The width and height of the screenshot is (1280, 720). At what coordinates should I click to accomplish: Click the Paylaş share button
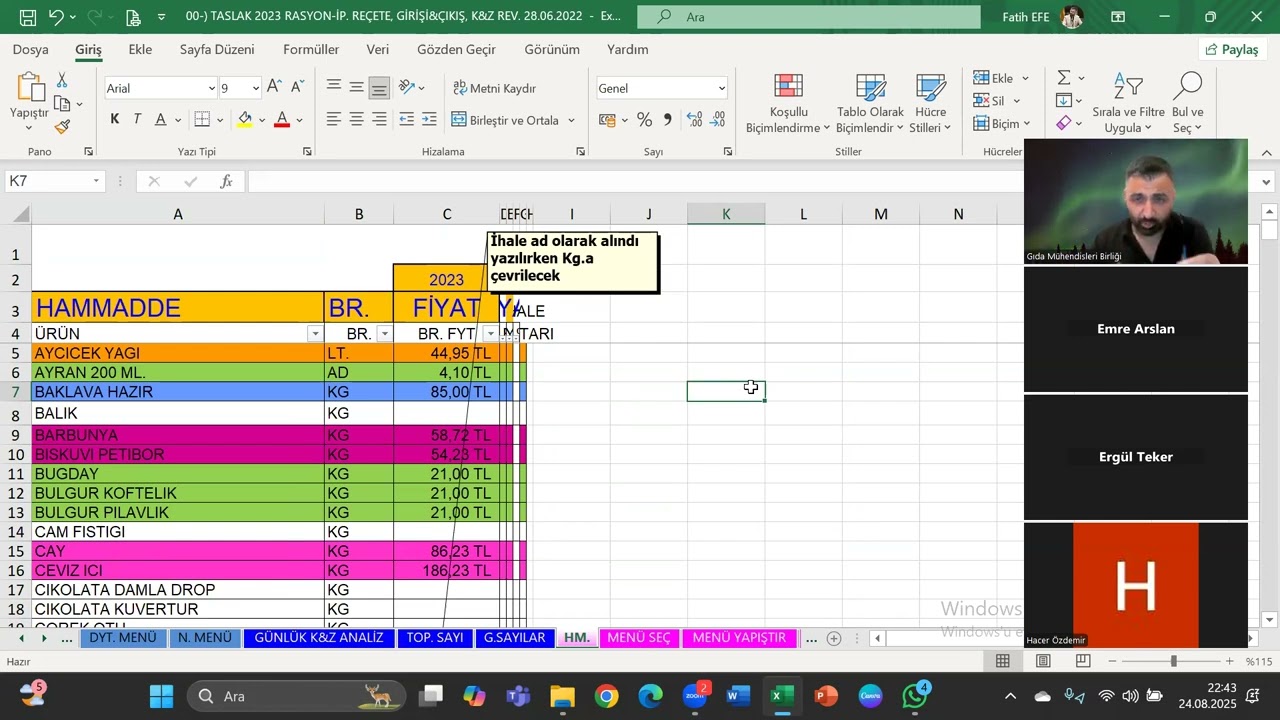pyautogui.click(x=1232, y=49)
